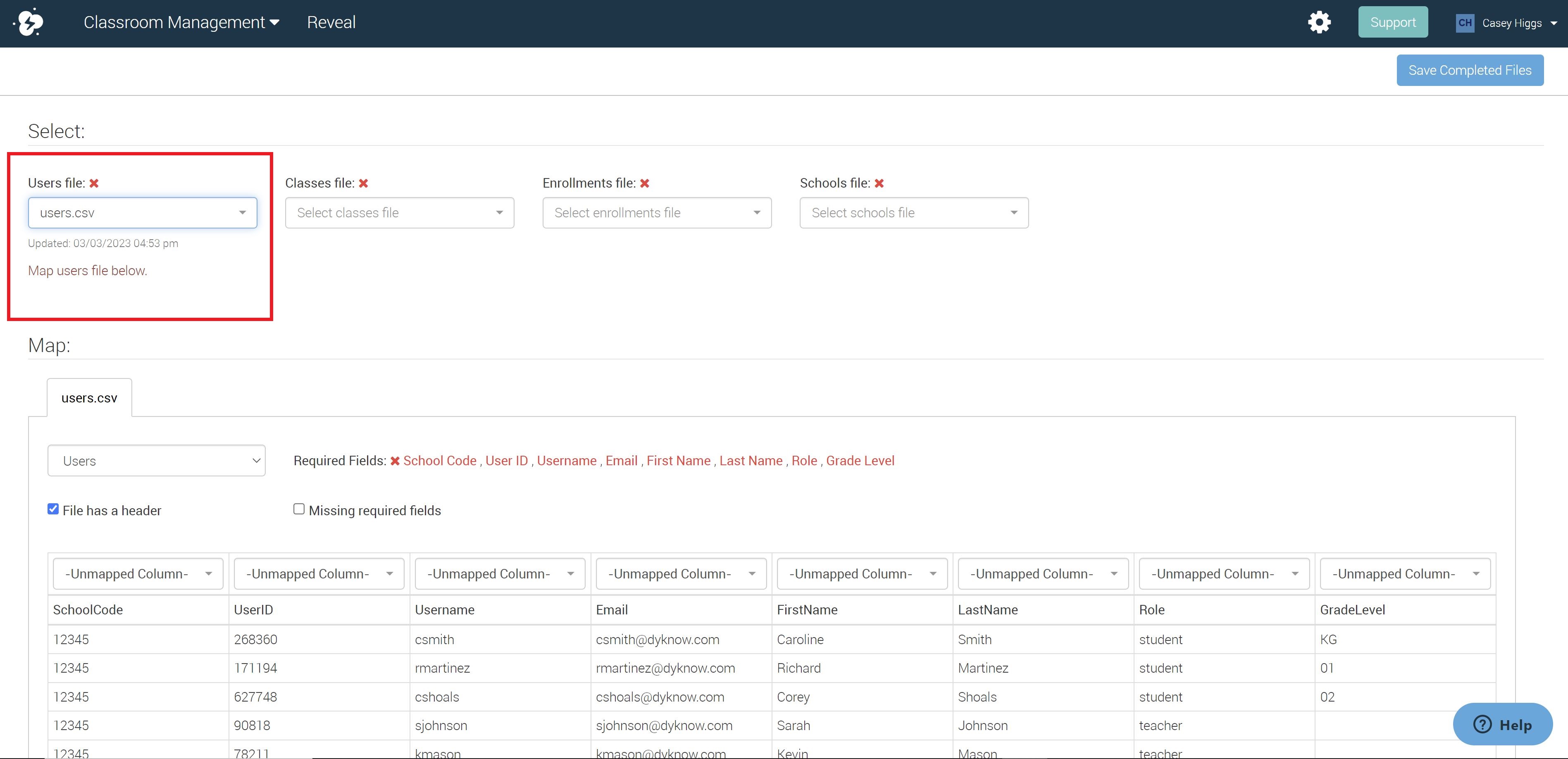Image resolution: width=1568 pixels, height=759 pixels.
Task: Map the Username column via its dropdown
Action: (500, 574)
